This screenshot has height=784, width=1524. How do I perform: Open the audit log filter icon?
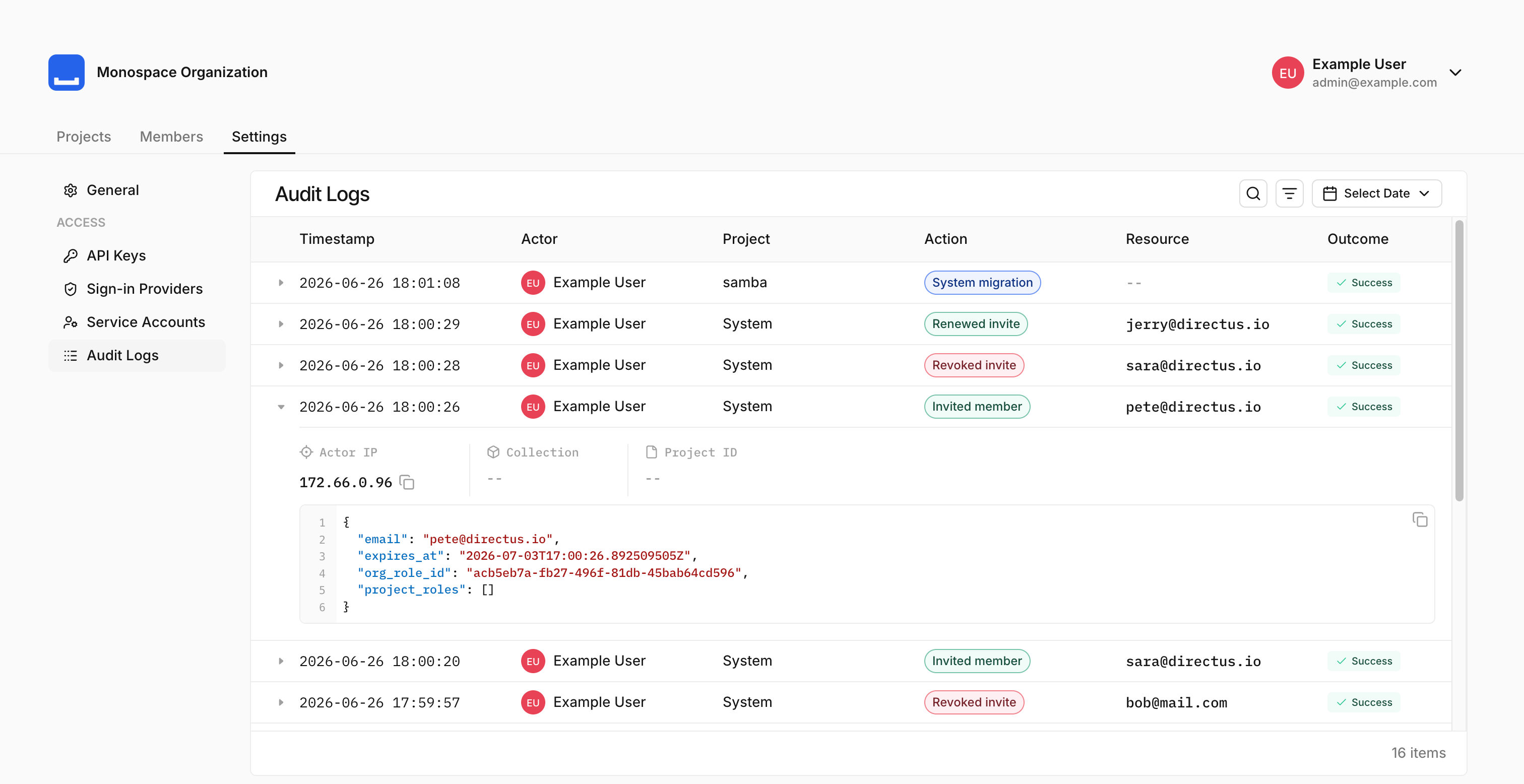pyautogui.click(x=1289, y=193)
